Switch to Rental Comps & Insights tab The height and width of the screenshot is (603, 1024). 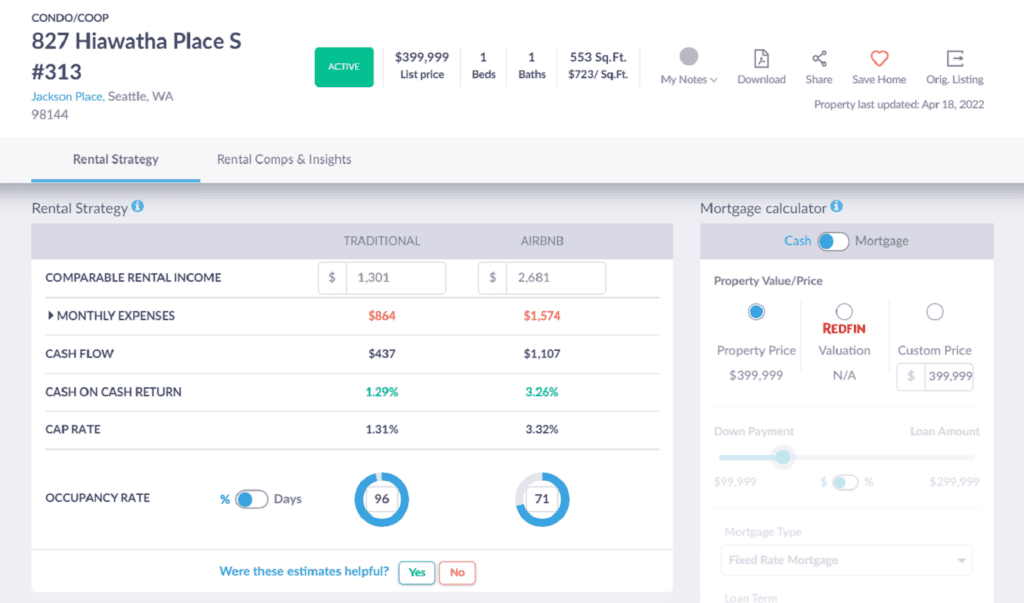284,159
